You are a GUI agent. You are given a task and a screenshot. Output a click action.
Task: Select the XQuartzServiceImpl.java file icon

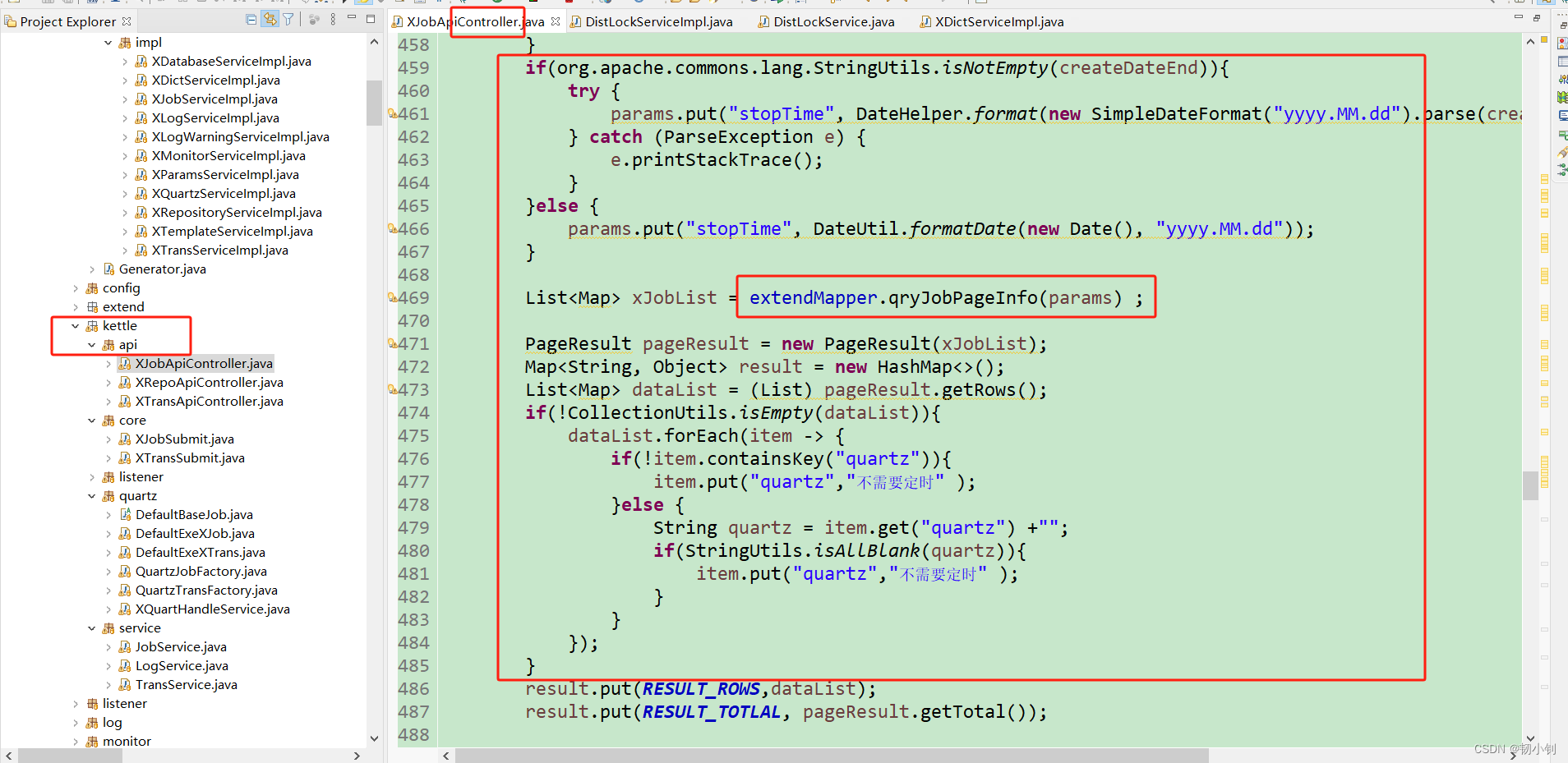pos(141,194)
